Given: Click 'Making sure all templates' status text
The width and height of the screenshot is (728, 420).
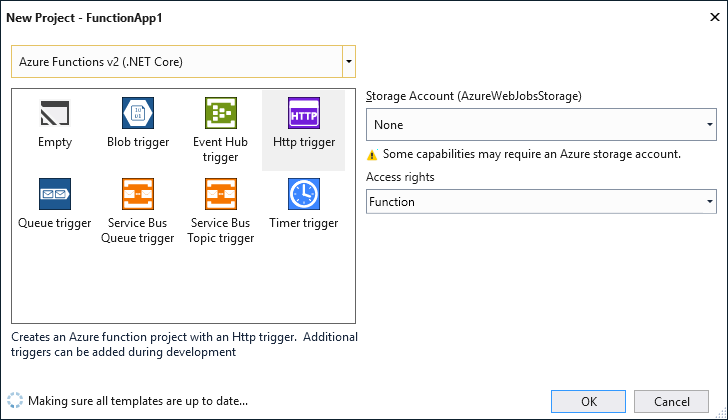Looking at the screenshot, I should pyautogui.click(x=138, y=401).
